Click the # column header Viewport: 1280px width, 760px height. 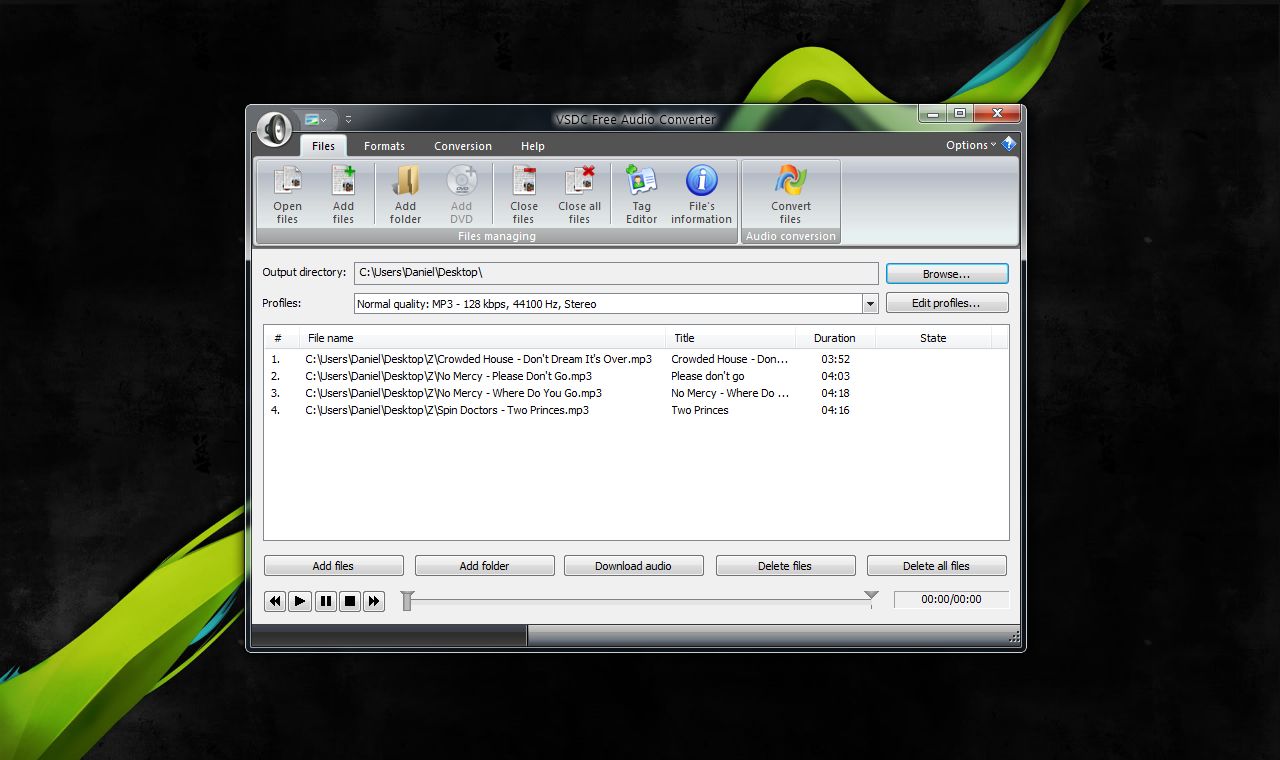(x=281, y=338)
